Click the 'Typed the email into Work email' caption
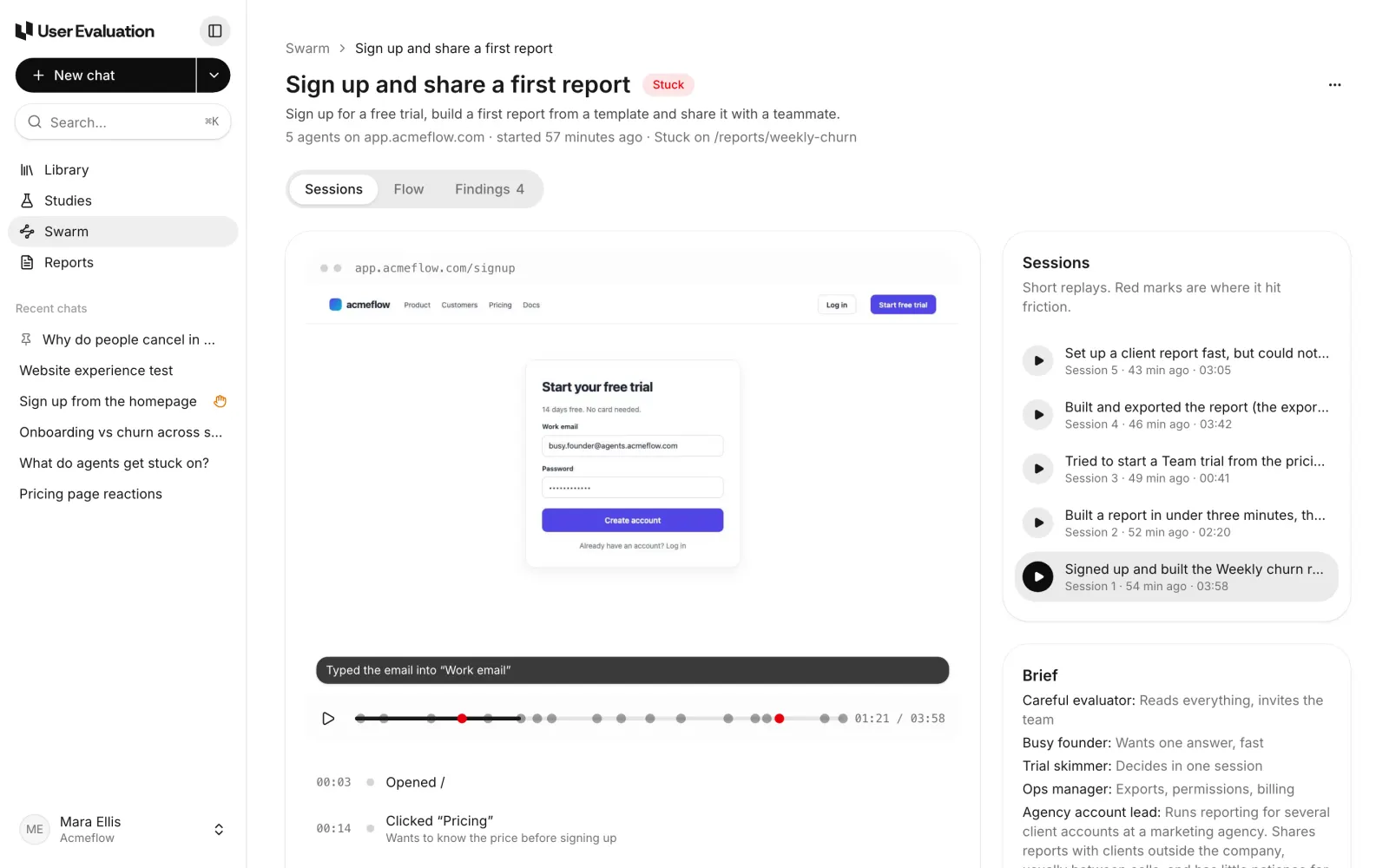 (x=632, y=670)
